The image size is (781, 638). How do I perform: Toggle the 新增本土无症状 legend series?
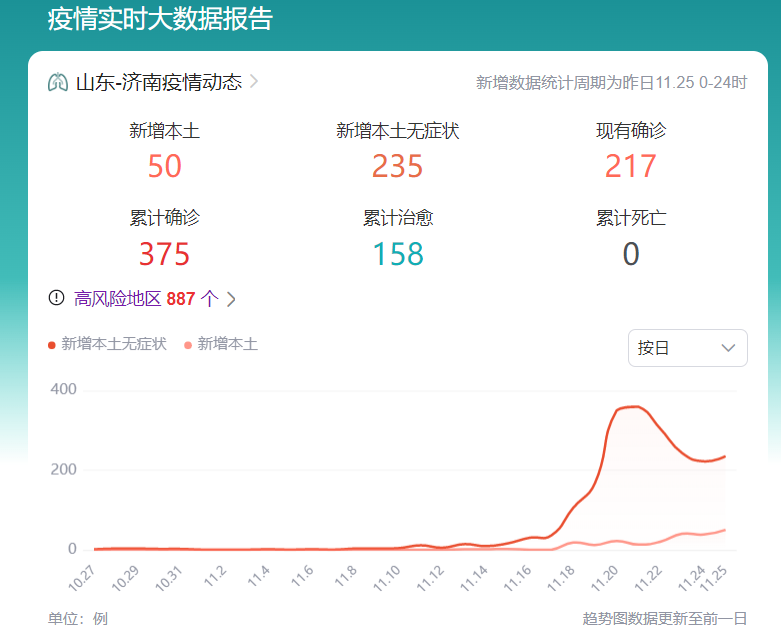(x=114, y=344)
